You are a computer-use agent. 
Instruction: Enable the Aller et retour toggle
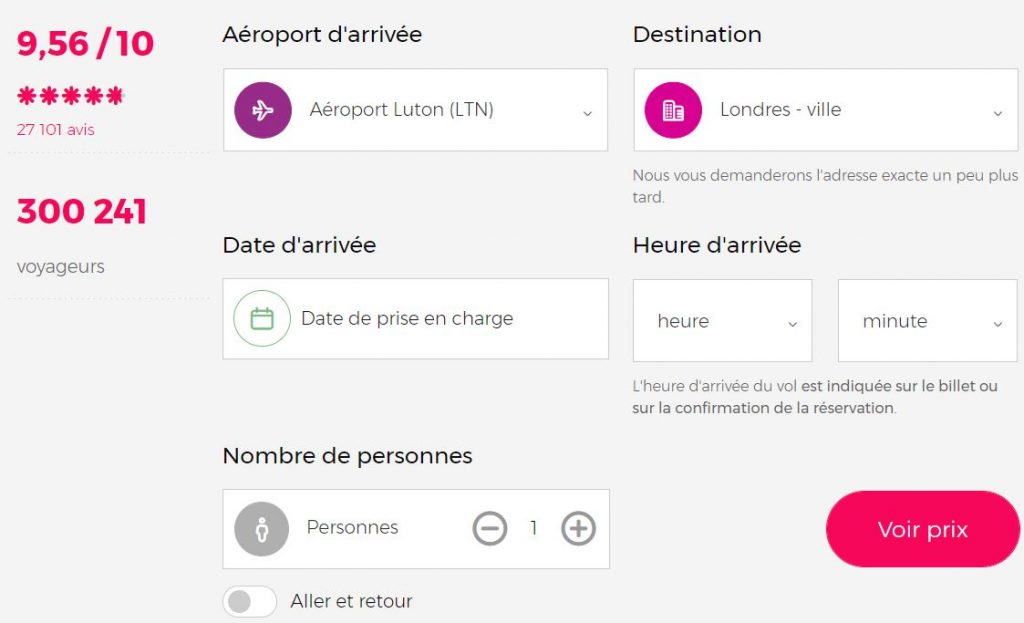pyautogui.click(x=248, y=601)
